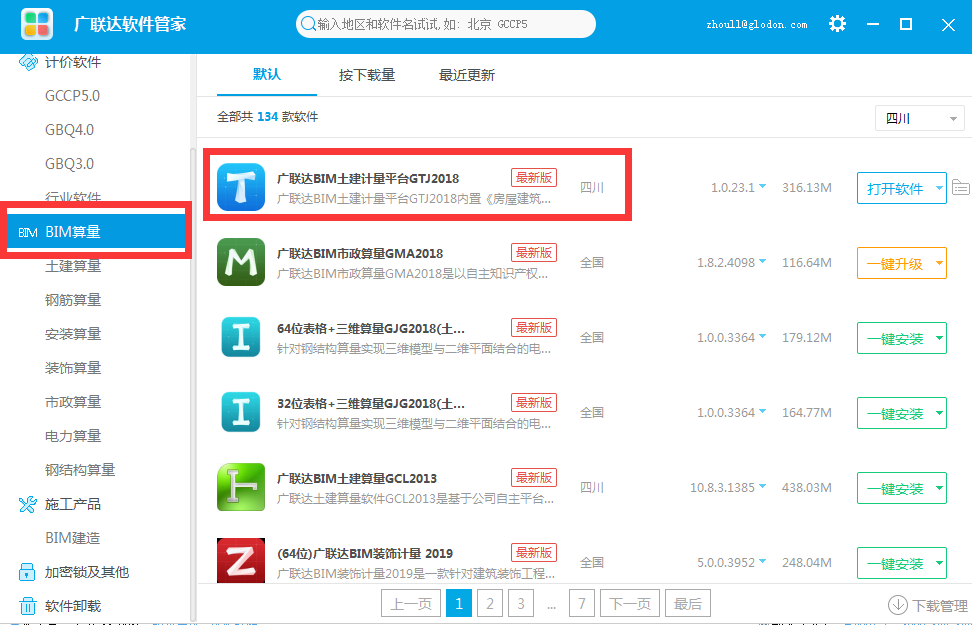Click account zhoull@glodon.com
The height and width of the screenshot is (625, 972).
[756, 25]
